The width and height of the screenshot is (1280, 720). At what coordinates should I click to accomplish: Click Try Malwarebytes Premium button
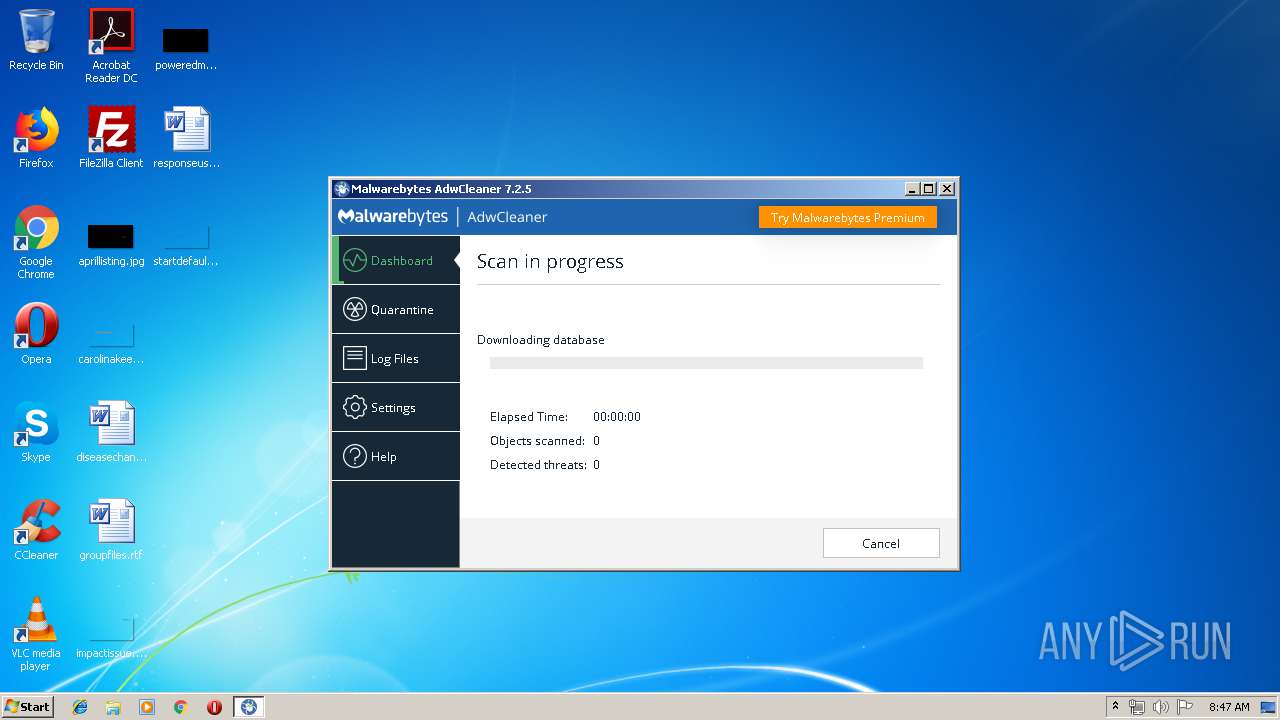click(x=847, y=217)
